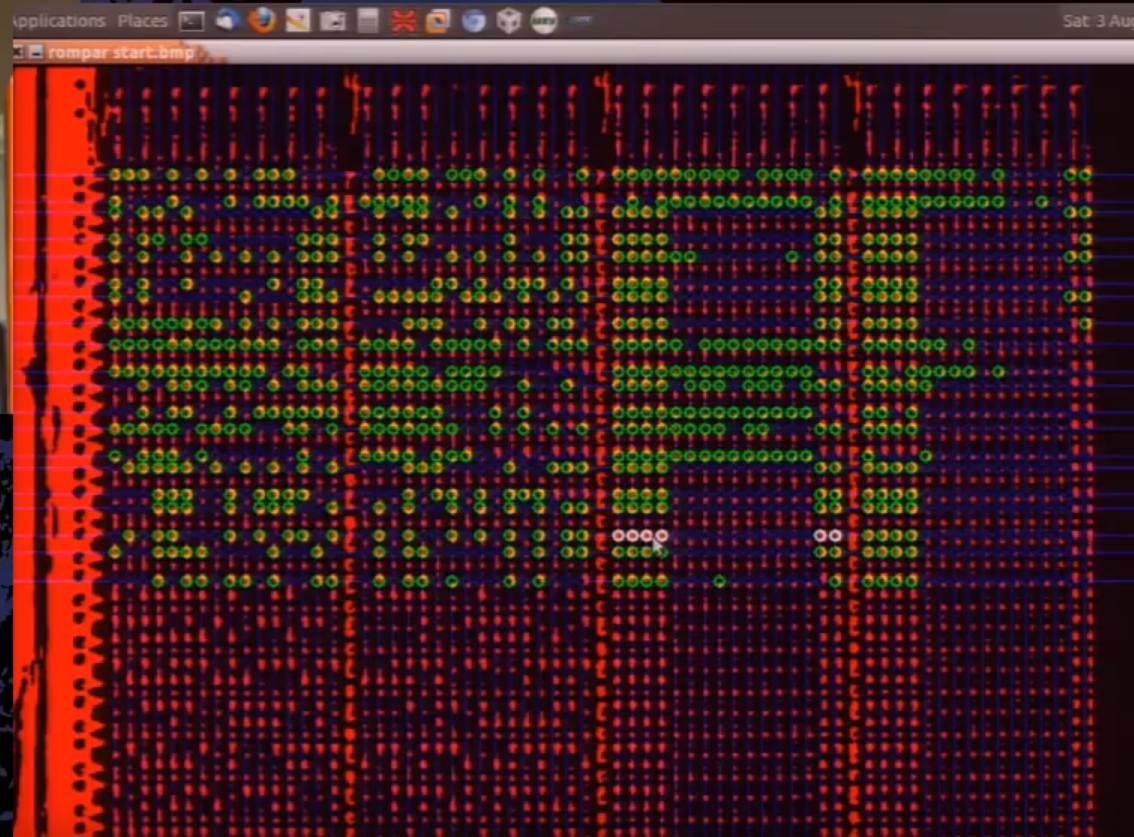Launch the Thunderbird mail client
Screen dimensions: 1134x837
point(228,20)
